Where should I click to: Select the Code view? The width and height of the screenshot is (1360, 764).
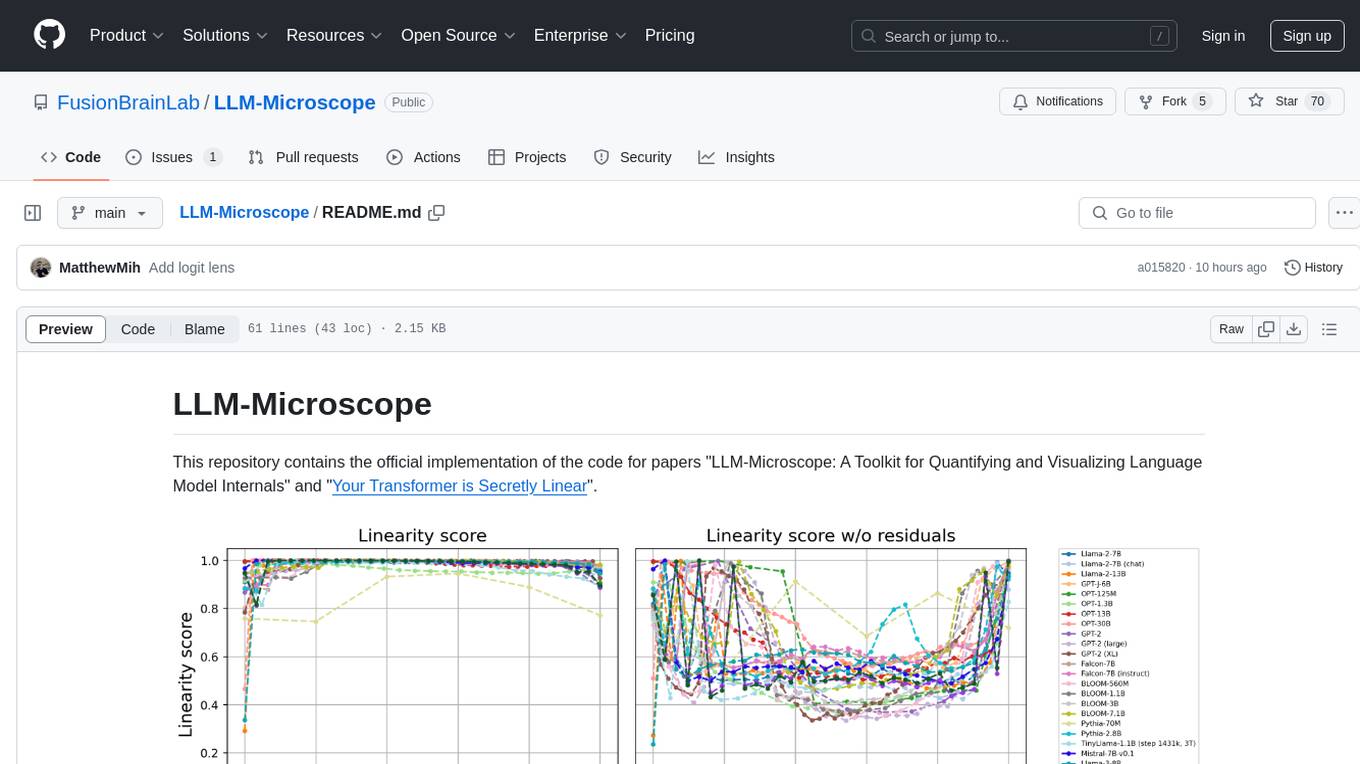point(138,329)
